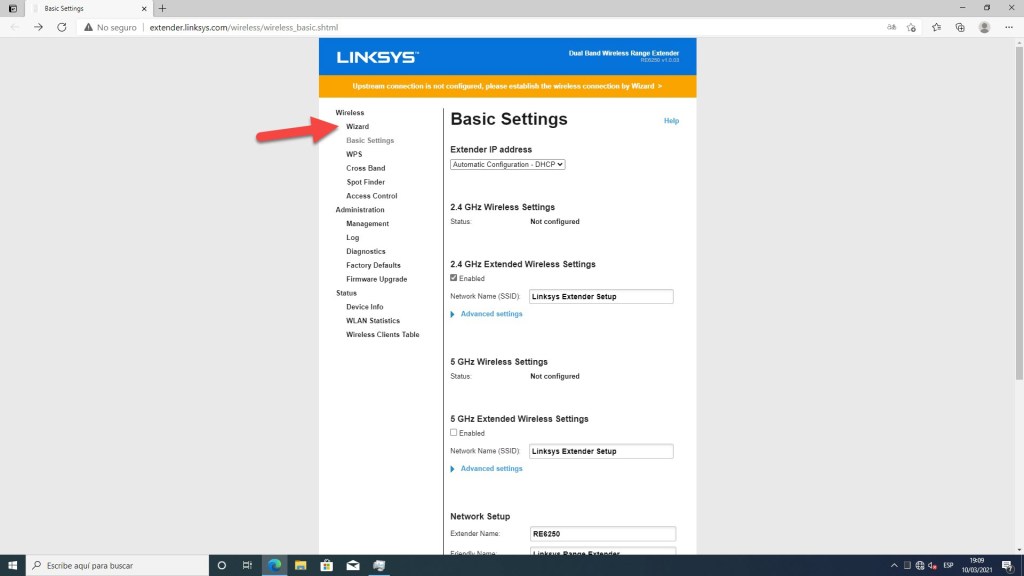Refresh the page with the reload icon
This screenshot has height=576, width=1024.
pos(62,27)
